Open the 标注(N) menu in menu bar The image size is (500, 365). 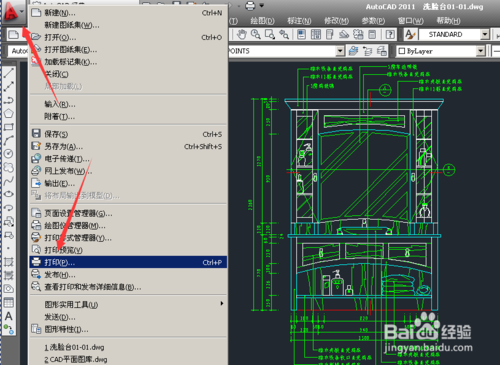(299, 21)
